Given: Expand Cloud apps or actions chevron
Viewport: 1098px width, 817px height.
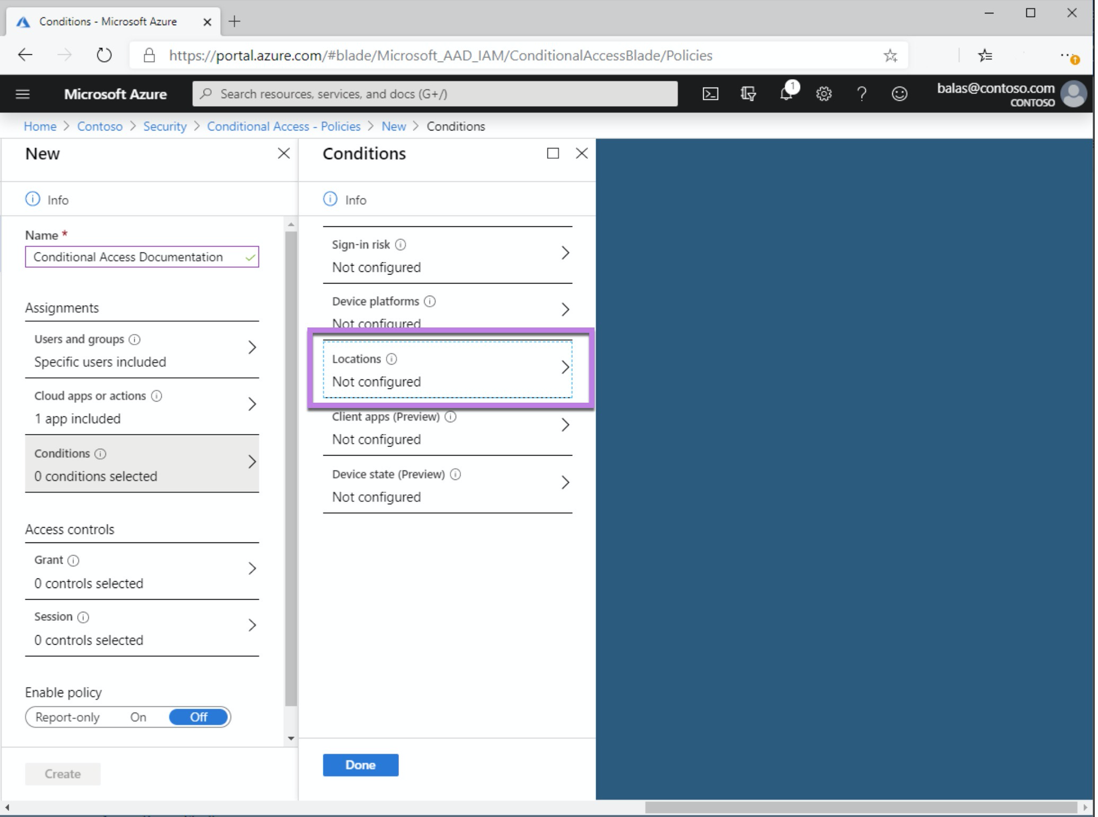Looking at the screenshot, I should (252, 404).
